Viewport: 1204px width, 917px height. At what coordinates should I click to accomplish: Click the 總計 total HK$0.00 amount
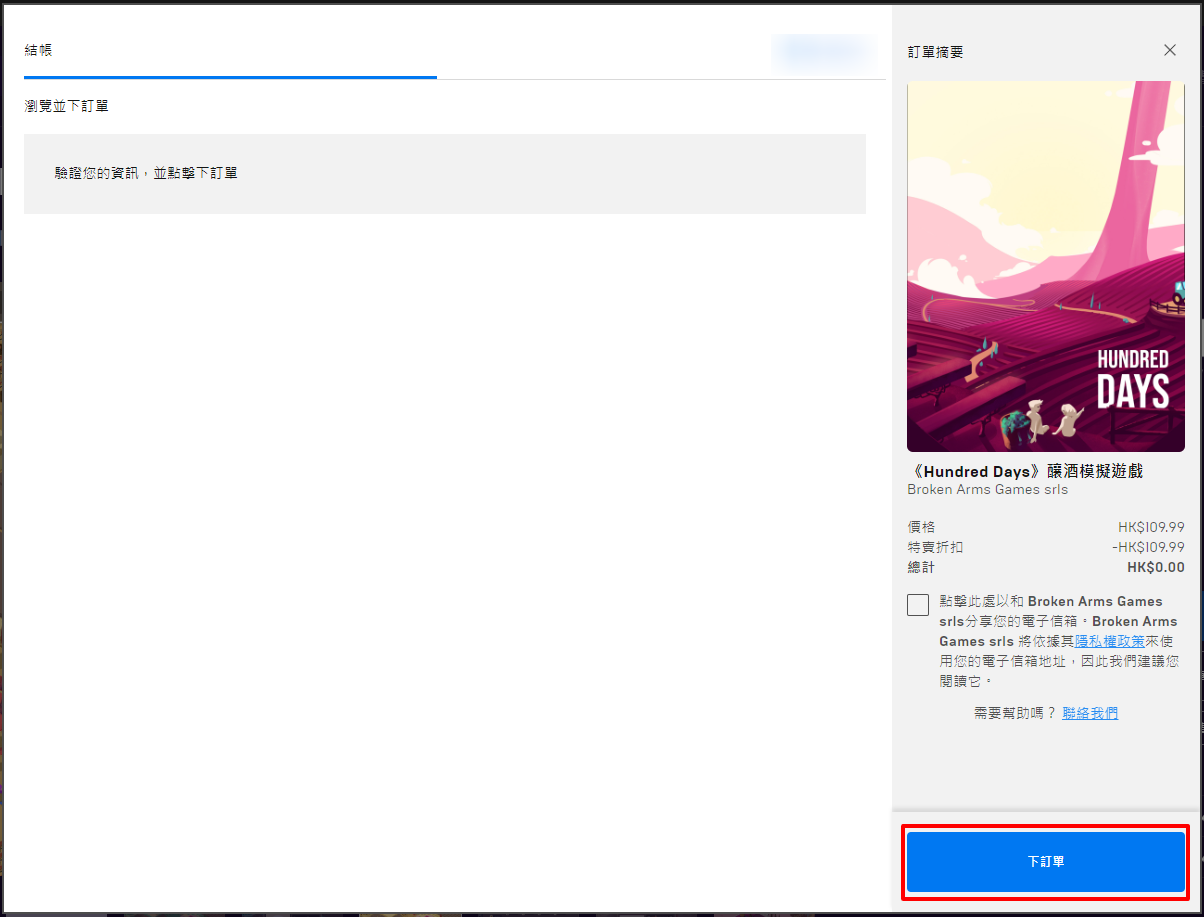(1155, 567)
